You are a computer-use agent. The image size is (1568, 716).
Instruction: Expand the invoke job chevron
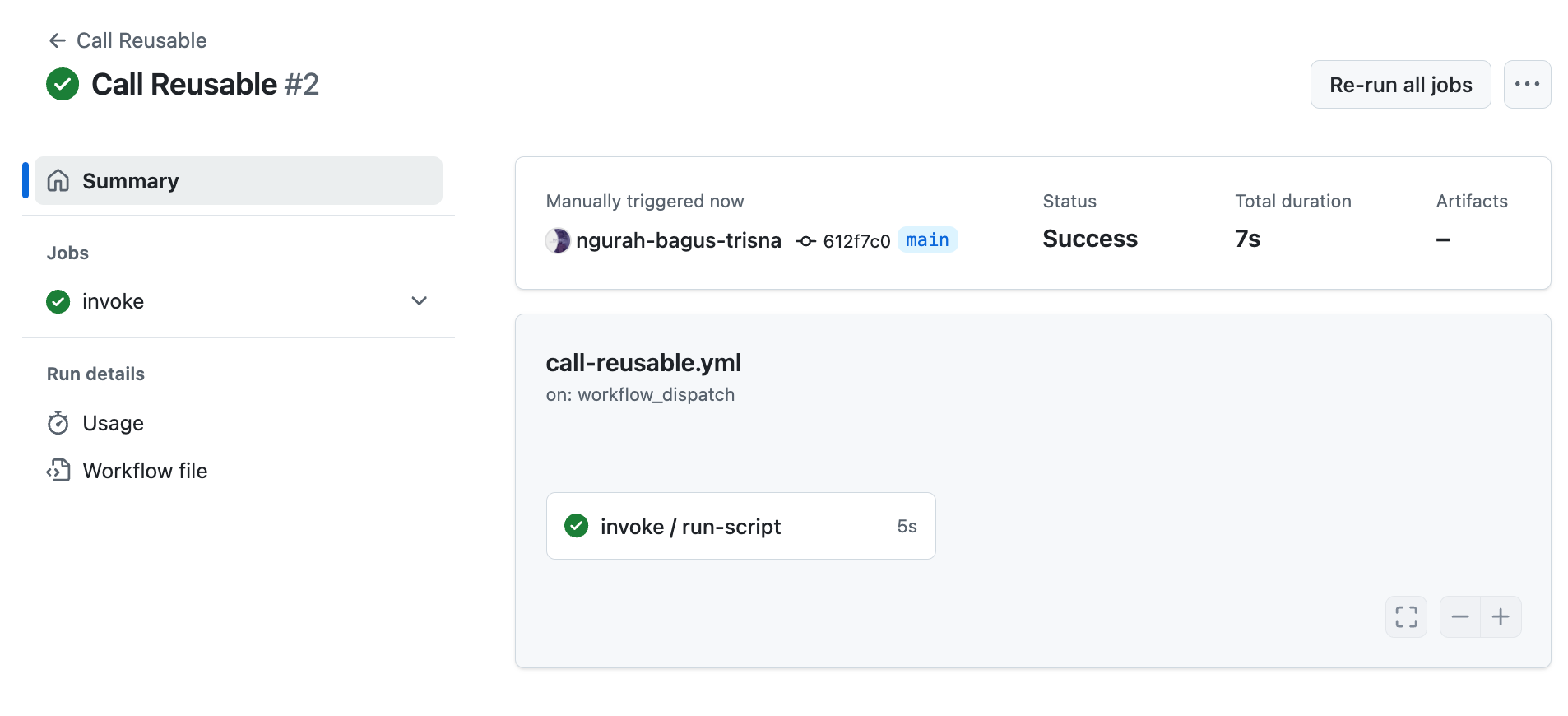point(420,301)
